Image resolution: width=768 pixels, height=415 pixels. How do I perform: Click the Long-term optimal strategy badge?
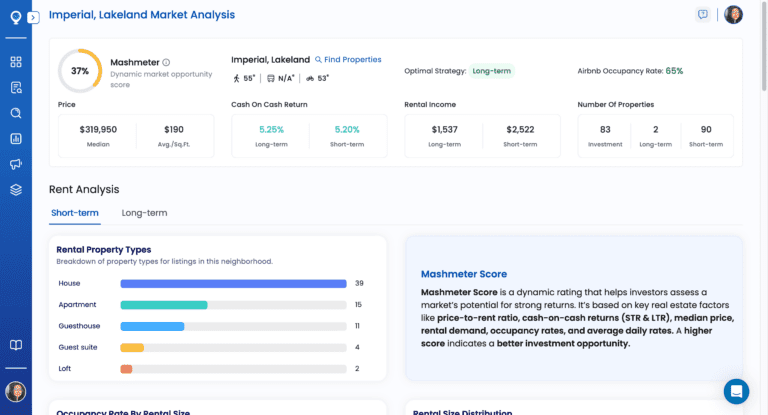[492, 71]
